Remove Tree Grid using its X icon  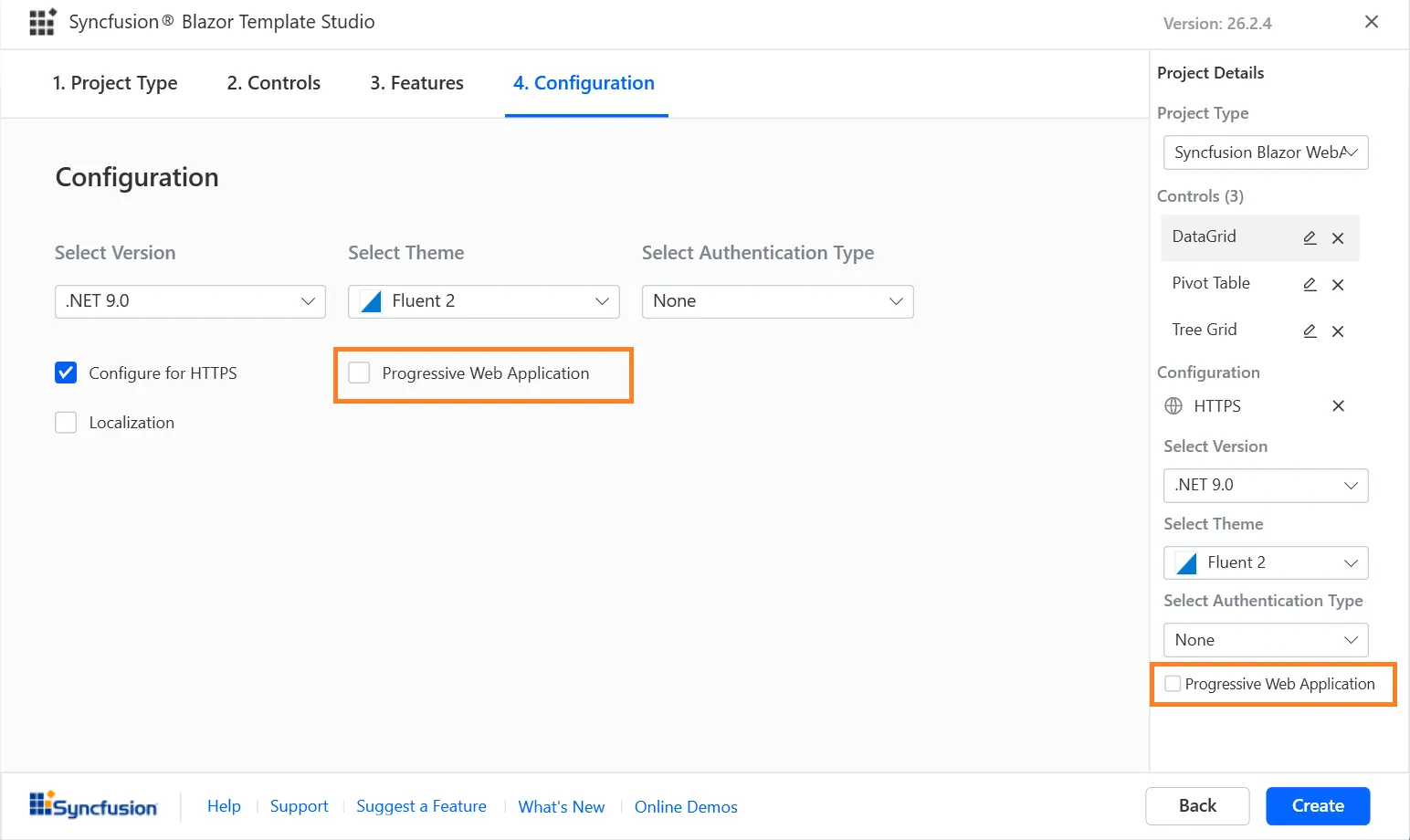pyautogui.click(x=1338, y=331)
